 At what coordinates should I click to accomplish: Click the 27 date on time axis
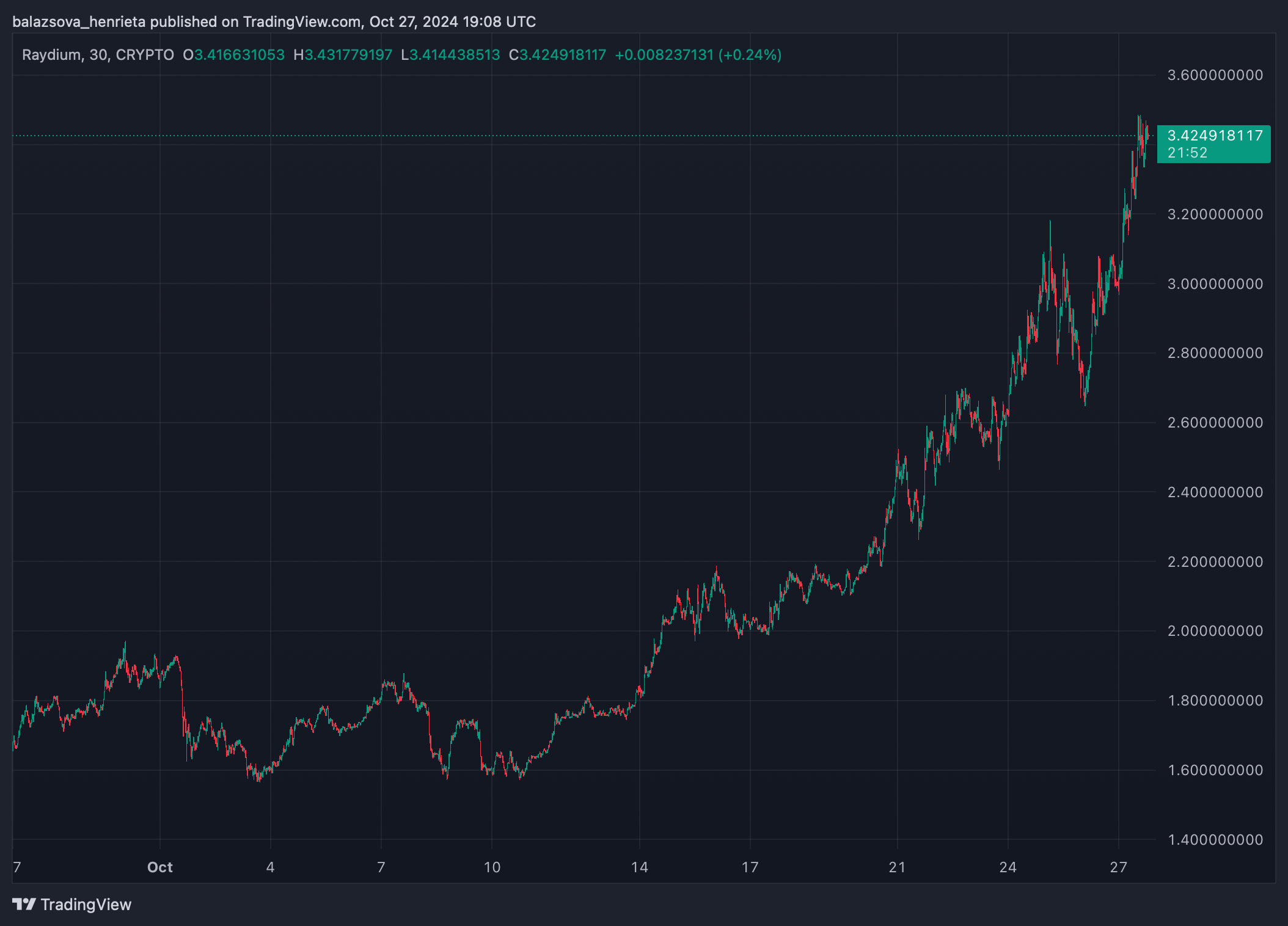(1118, 867)
